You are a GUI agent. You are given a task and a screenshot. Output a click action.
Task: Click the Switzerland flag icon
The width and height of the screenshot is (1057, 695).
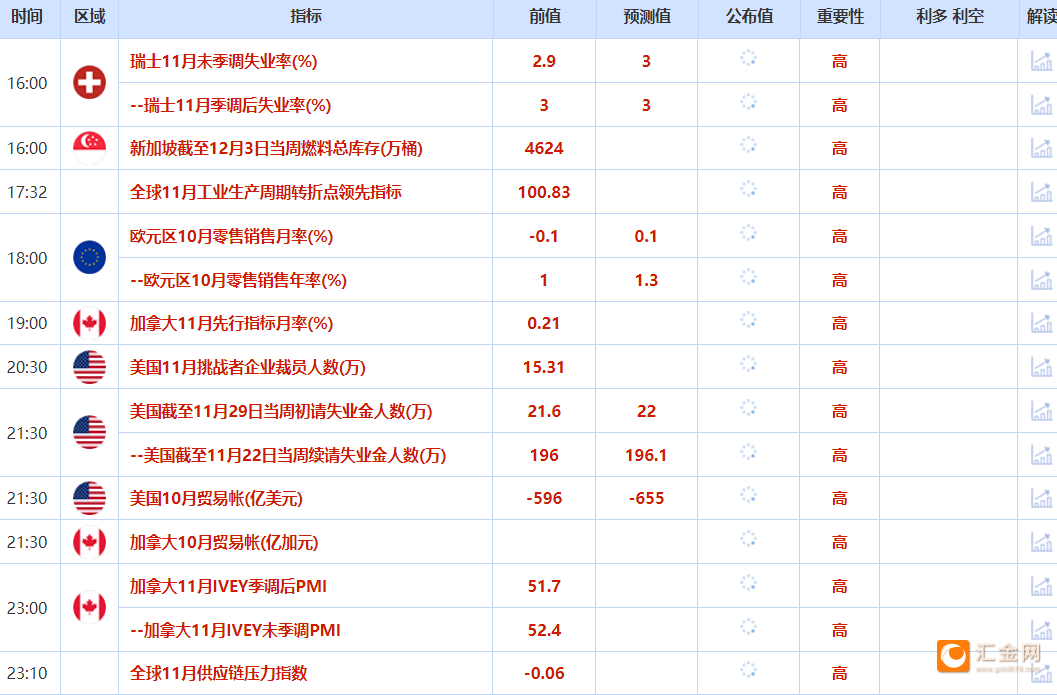88,83
